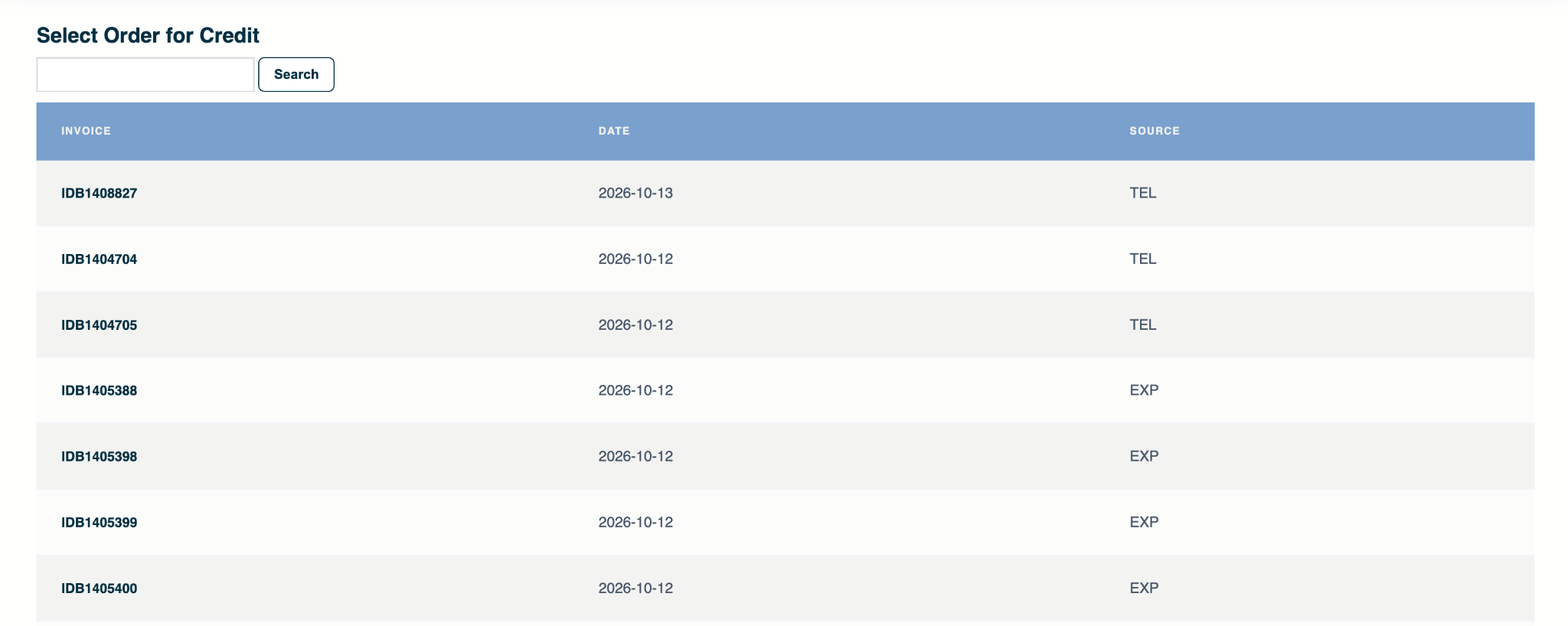Viewport: 1568px width, 626px height.
Task: Choose invoice IDB1405399
Action: (x=100, y=522)
